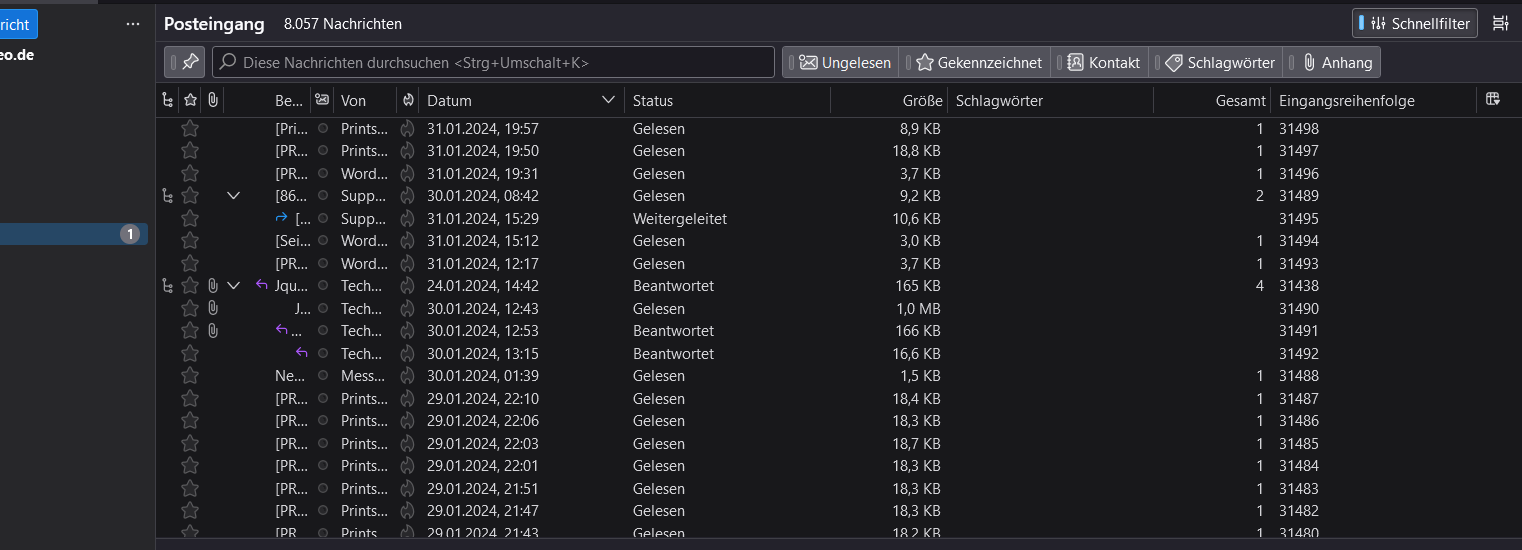
Task: Click the read-status column header icon
Action: click(321, 100)
